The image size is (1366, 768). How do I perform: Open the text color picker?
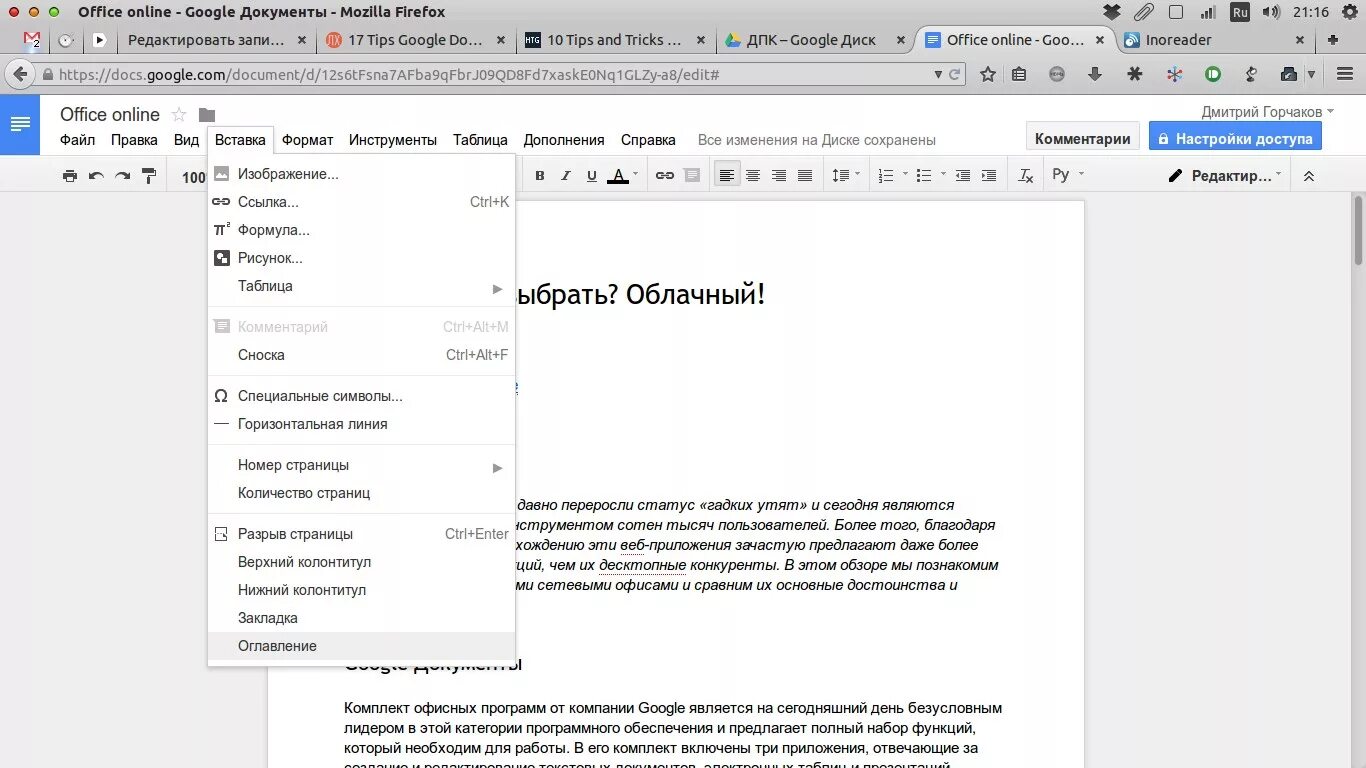[x=624, y=176]
